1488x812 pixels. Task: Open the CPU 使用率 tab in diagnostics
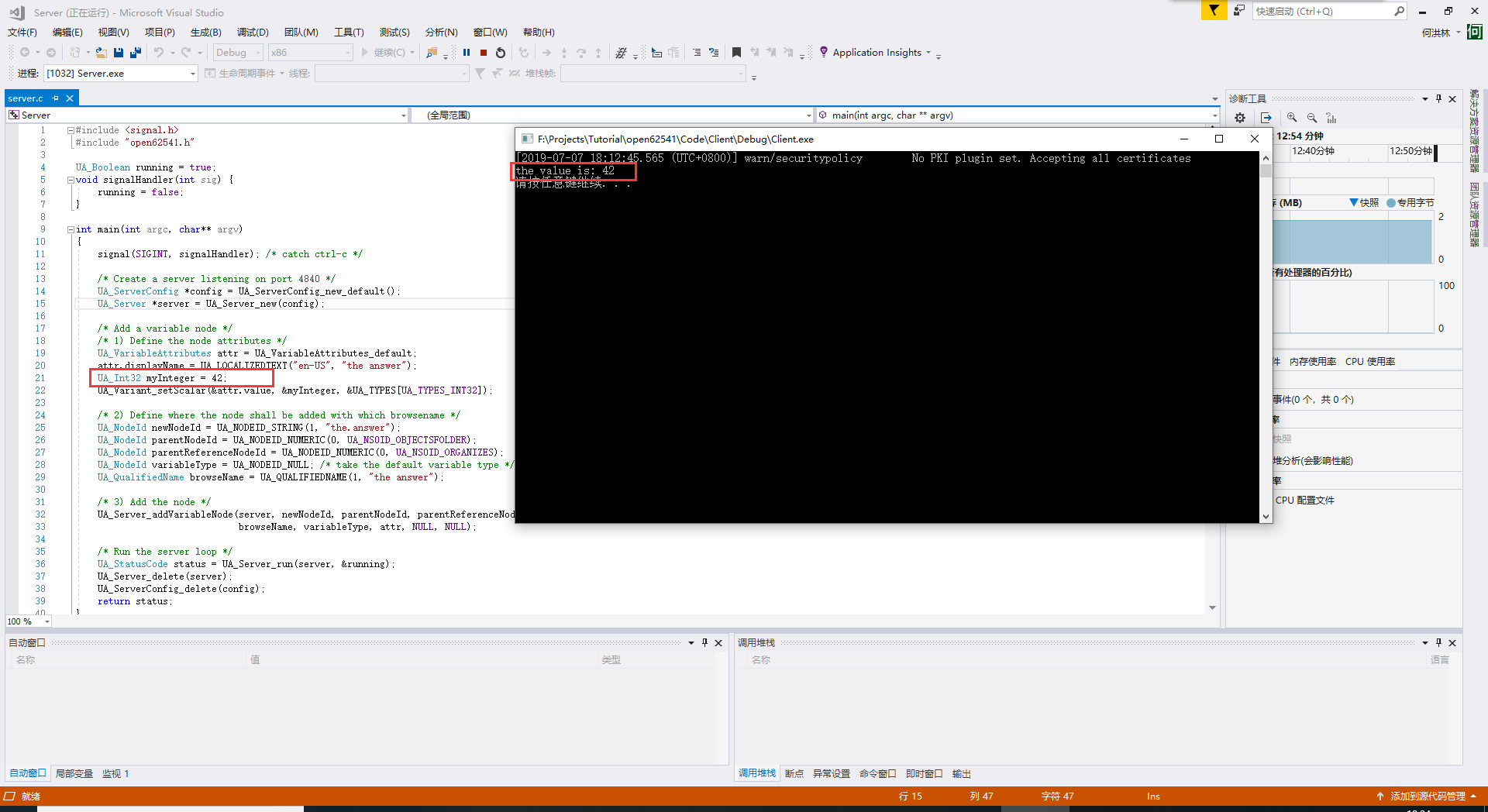click(x=1370, y=362)
